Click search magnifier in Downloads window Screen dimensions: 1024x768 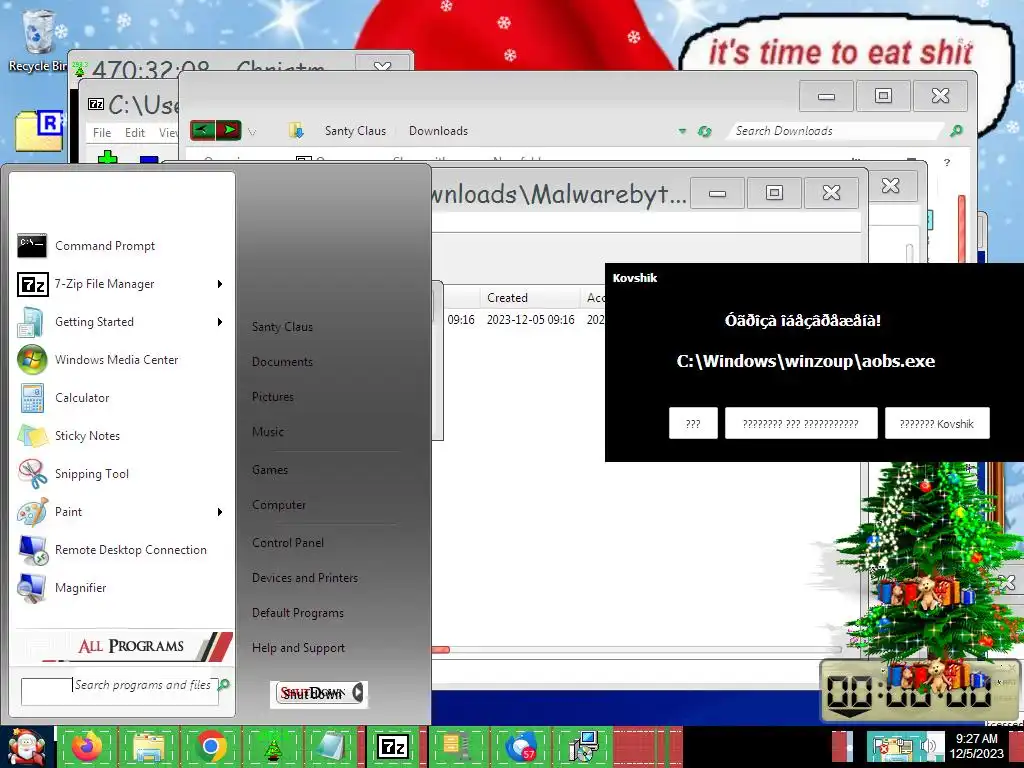point(956,131)
